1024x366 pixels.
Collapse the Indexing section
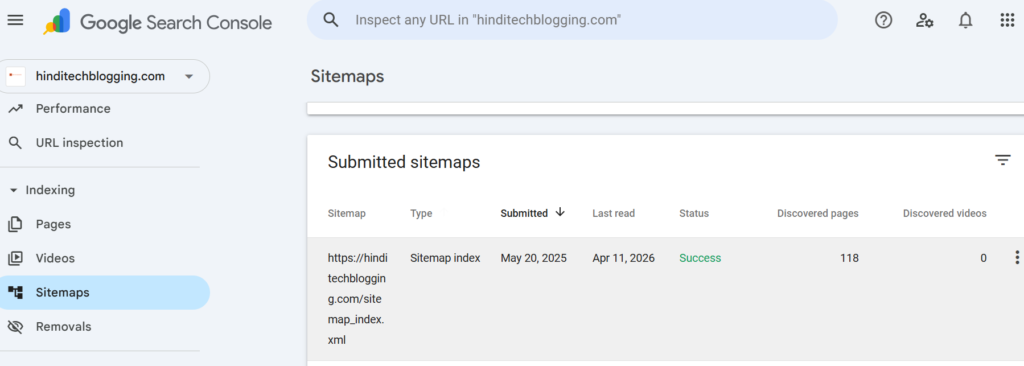43,190
